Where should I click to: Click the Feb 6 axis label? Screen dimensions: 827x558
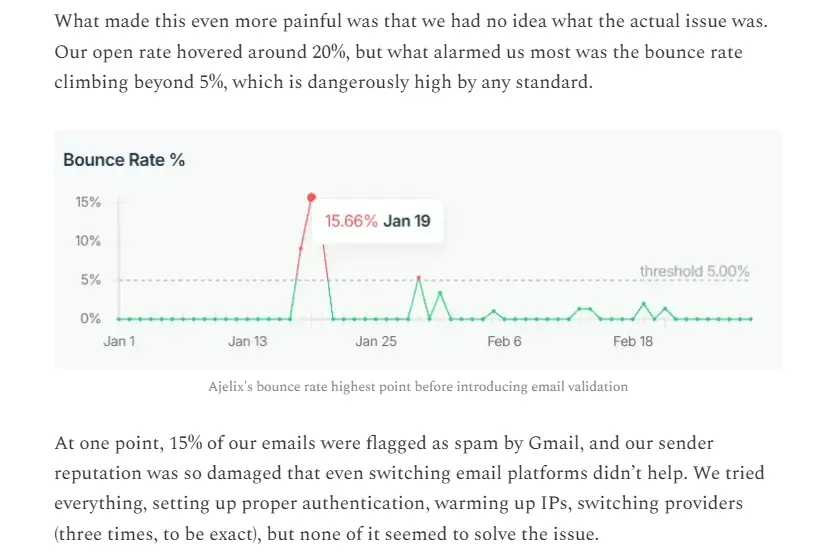click(x=504, y=342)
